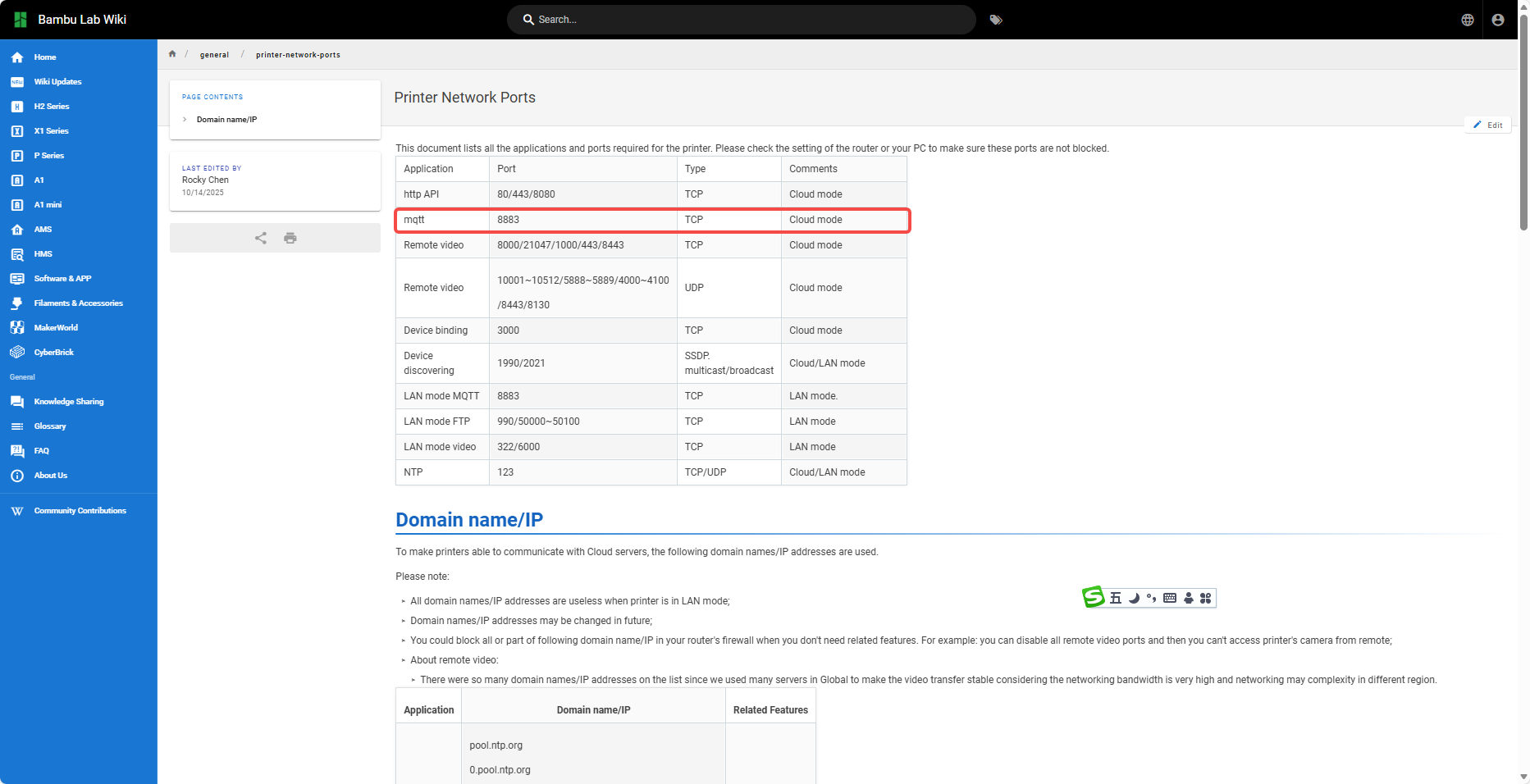Click the X1 Series sidebar icon
The height and width of the screenshot is (784, 1530).
[17, 131]
